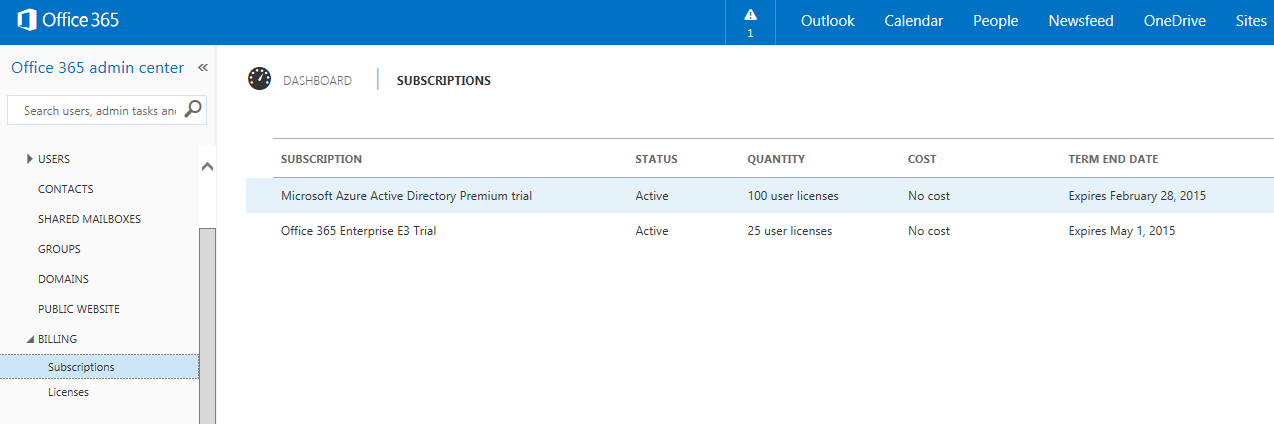This screenshot has height=424, width=1274.
Task: Click the Dashboard breadcrumb link
Action: [x=317, y=81]
